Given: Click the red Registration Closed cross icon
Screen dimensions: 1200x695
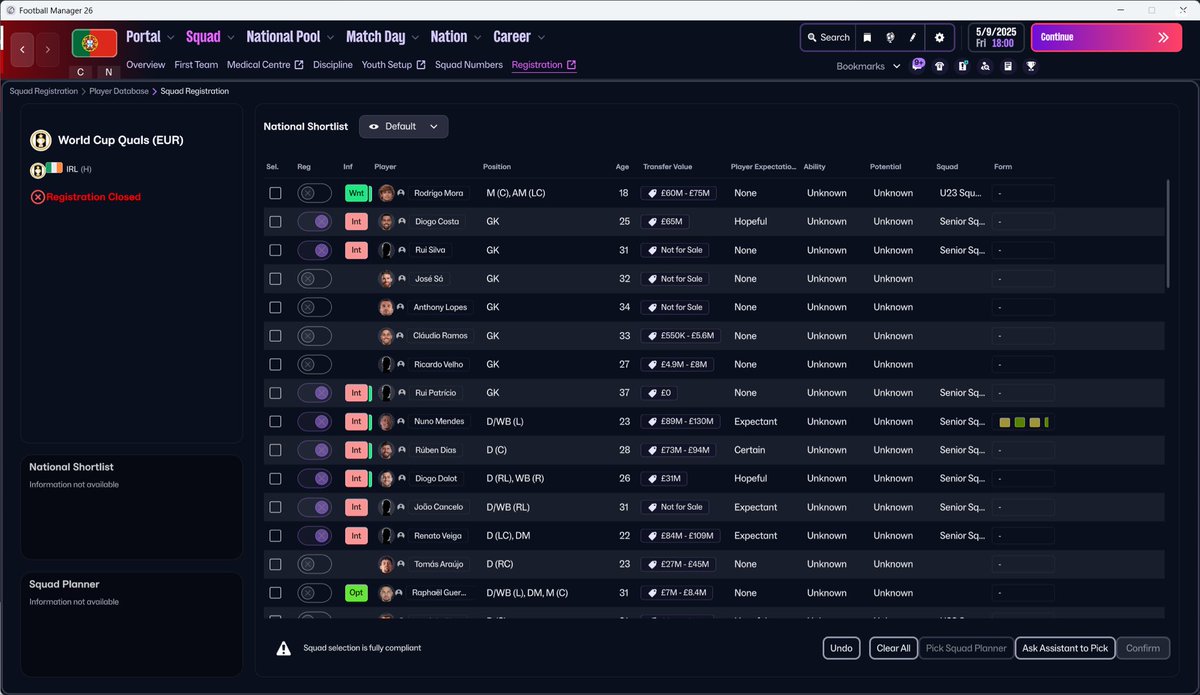Looking at the screenshot, I should click(38, 197).
